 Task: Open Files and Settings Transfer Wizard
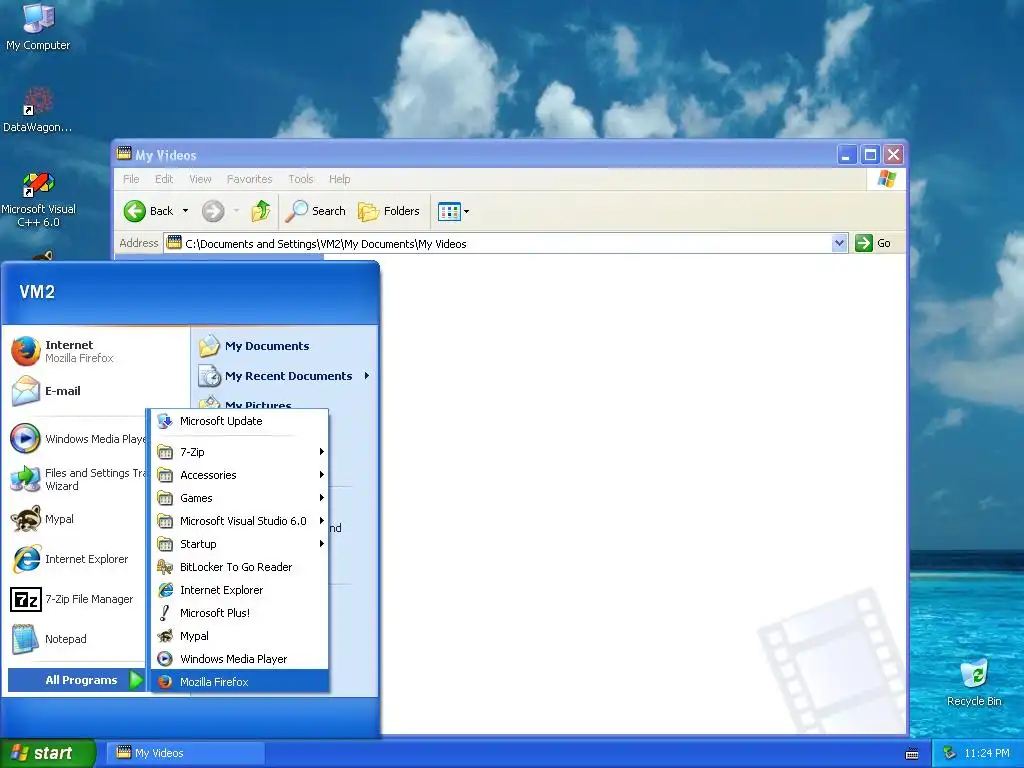tap(77, 479)
